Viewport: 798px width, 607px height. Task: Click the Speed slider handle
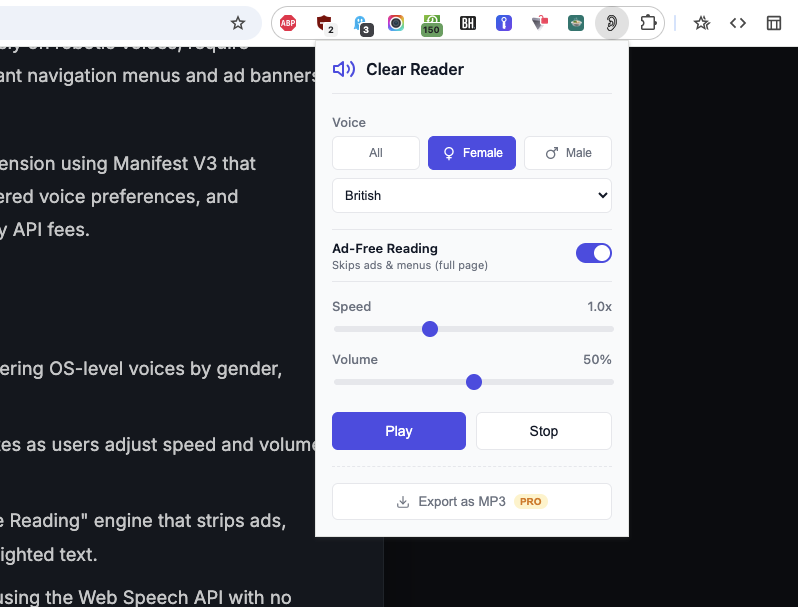(x=430, y=329)
